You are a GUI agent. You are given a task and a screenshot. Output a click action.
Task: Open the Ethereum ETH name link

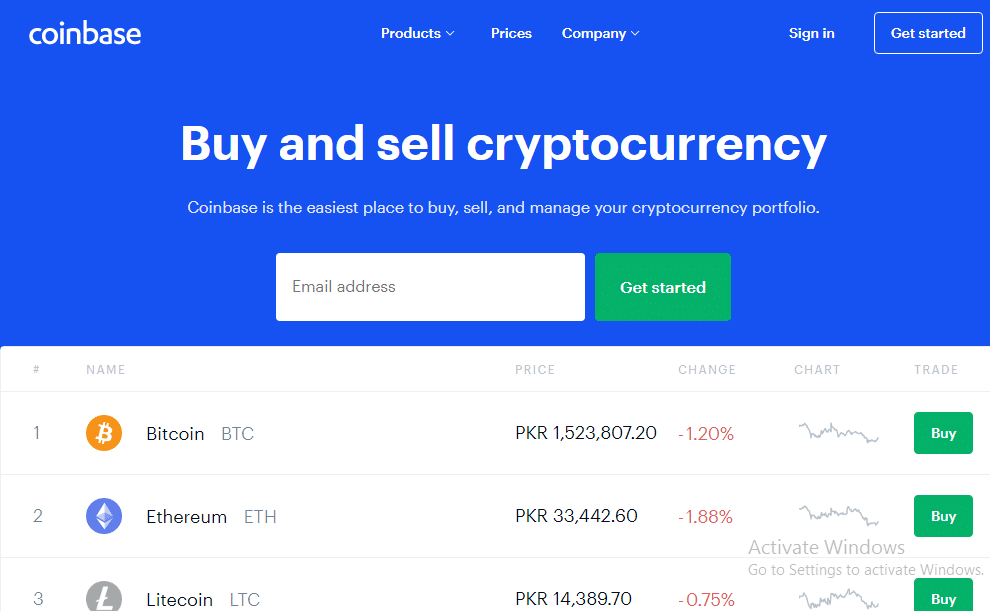coord(210,517)
